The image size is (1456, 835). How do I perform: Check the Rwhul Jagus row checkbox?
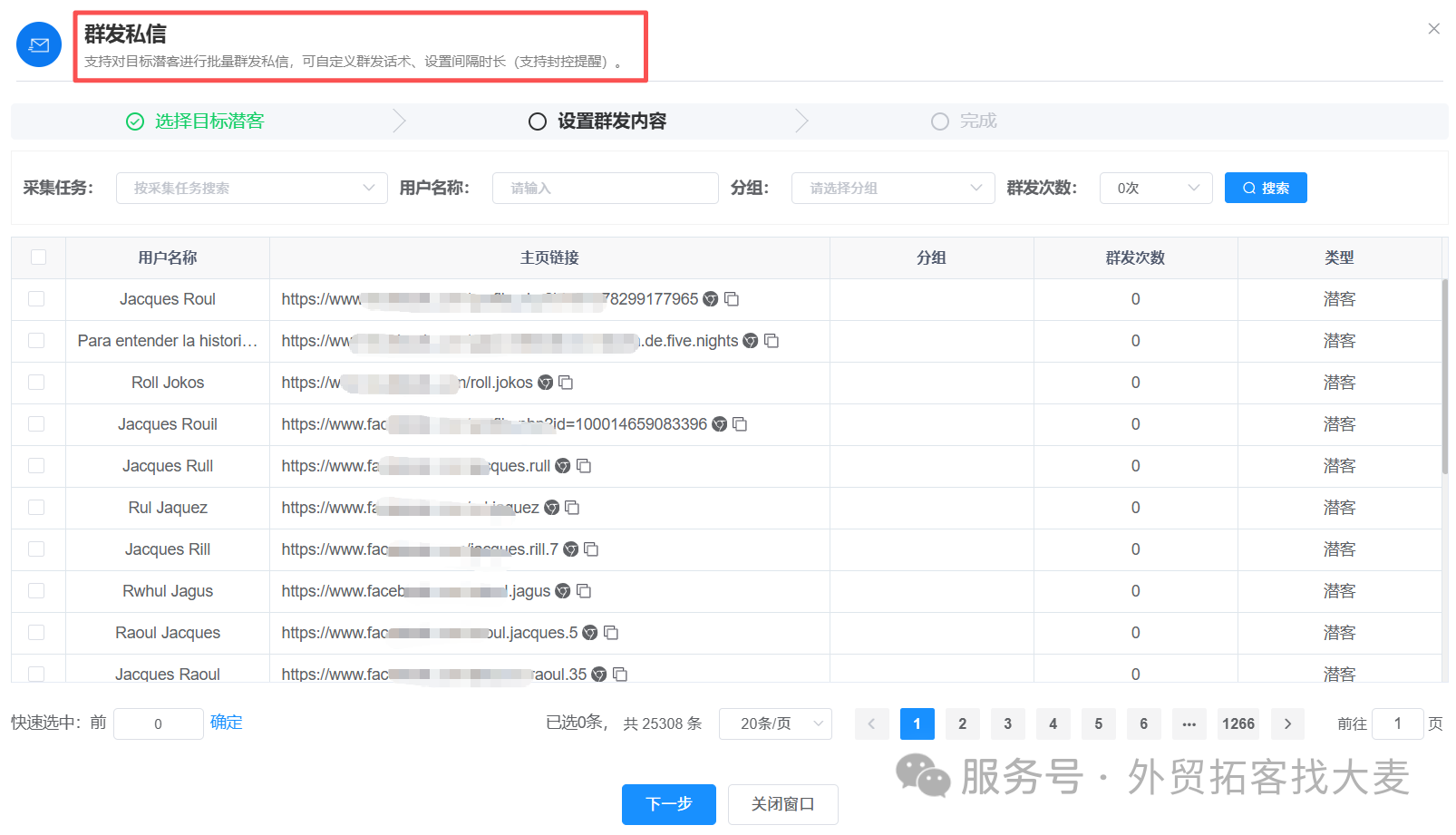pos(36,591)
